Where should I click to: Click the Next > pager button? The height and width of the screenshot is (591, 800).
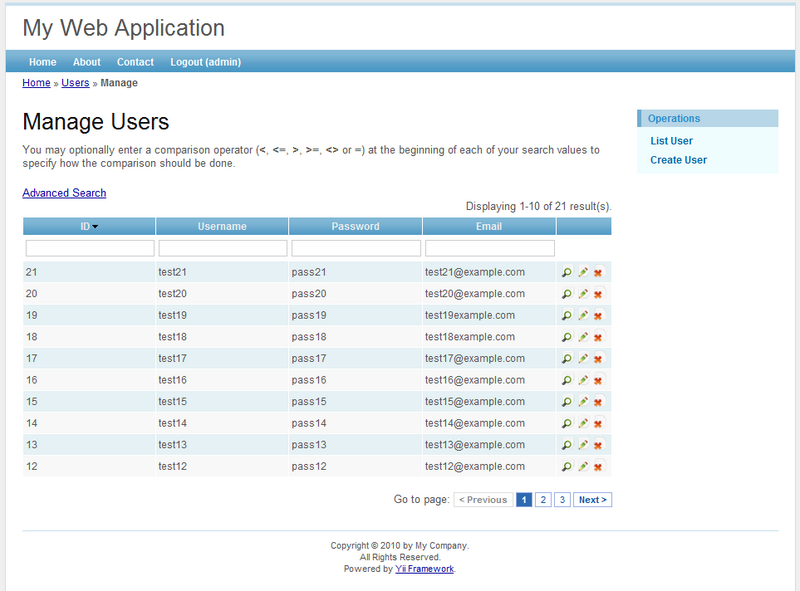coord(592,500)
